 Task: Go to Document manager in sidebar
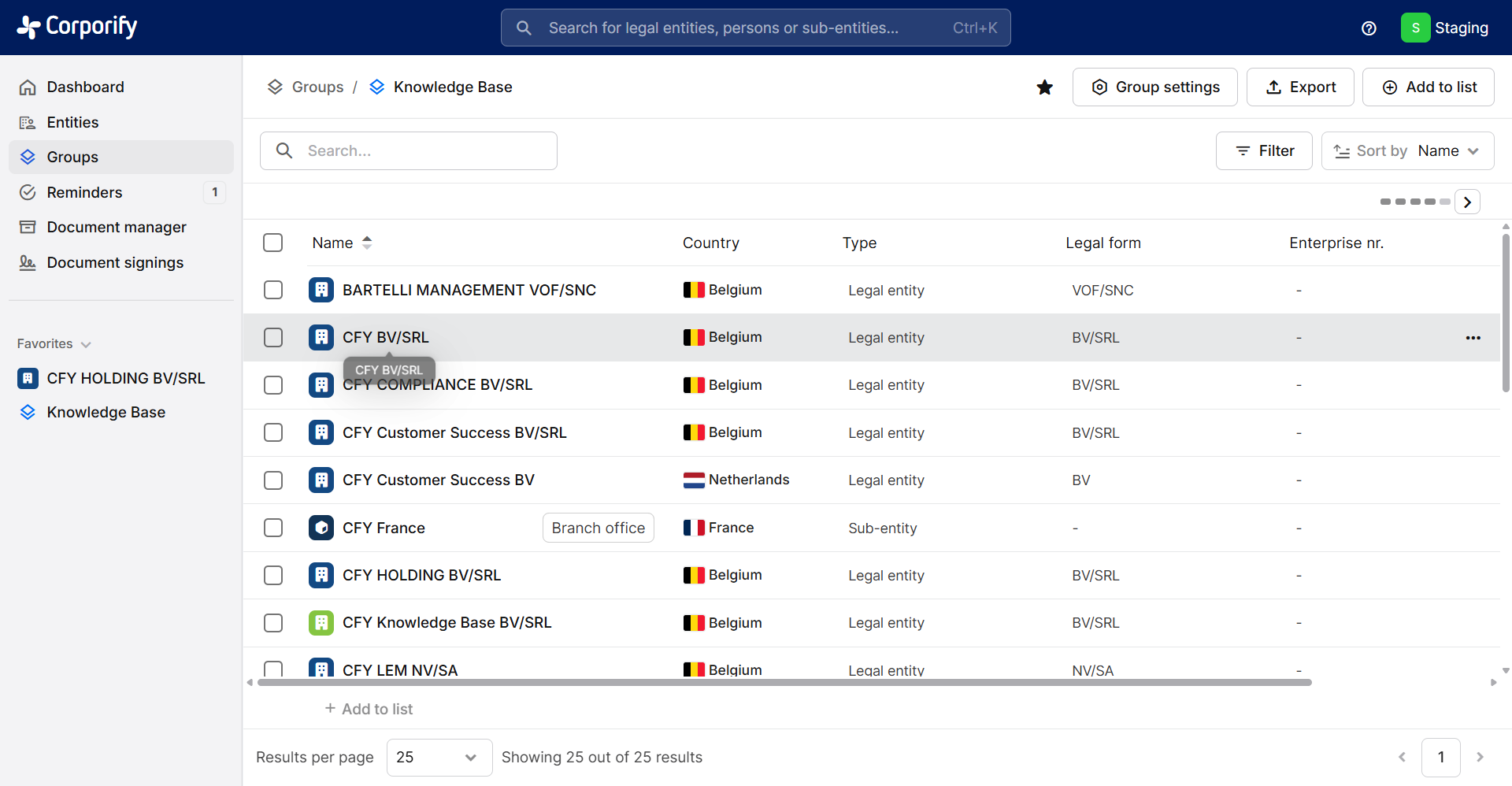pos(116,228)
